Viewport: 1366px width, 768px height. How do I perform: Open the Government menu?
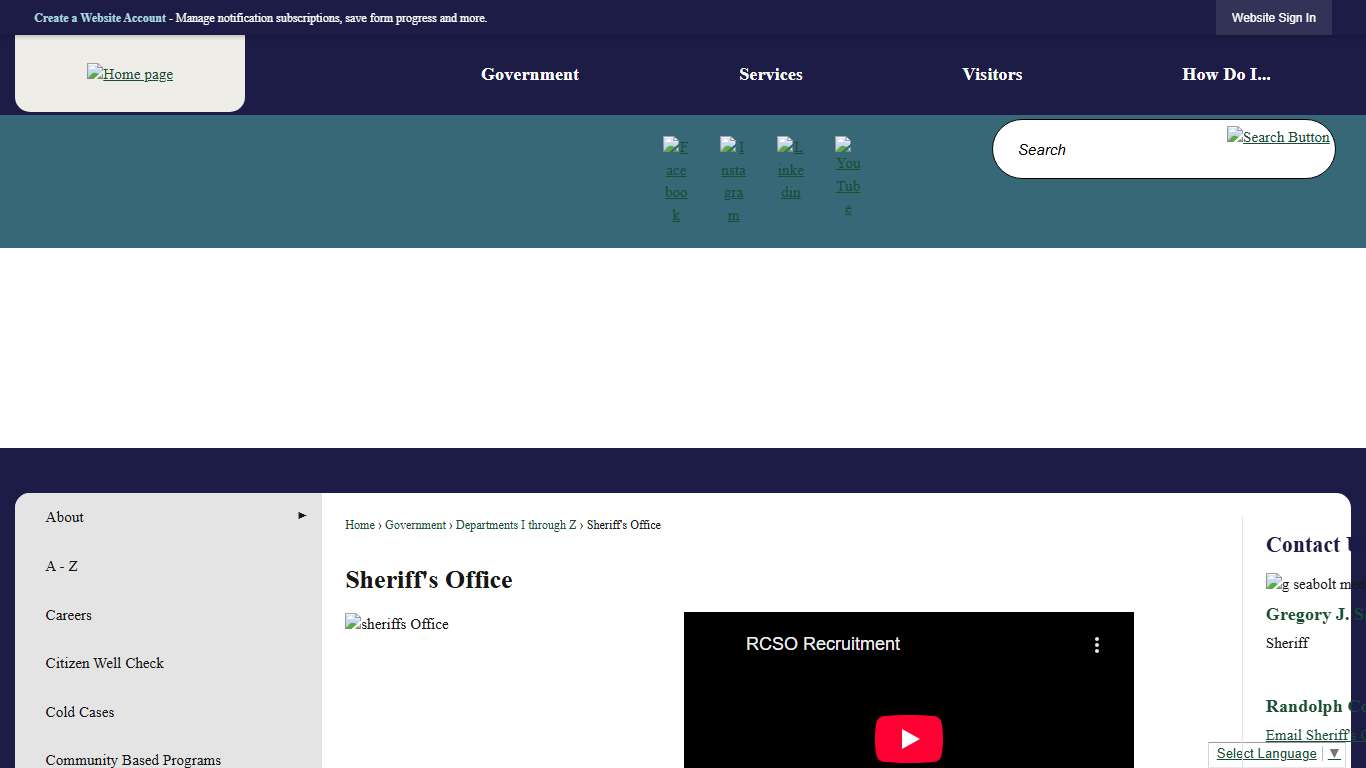529,75
